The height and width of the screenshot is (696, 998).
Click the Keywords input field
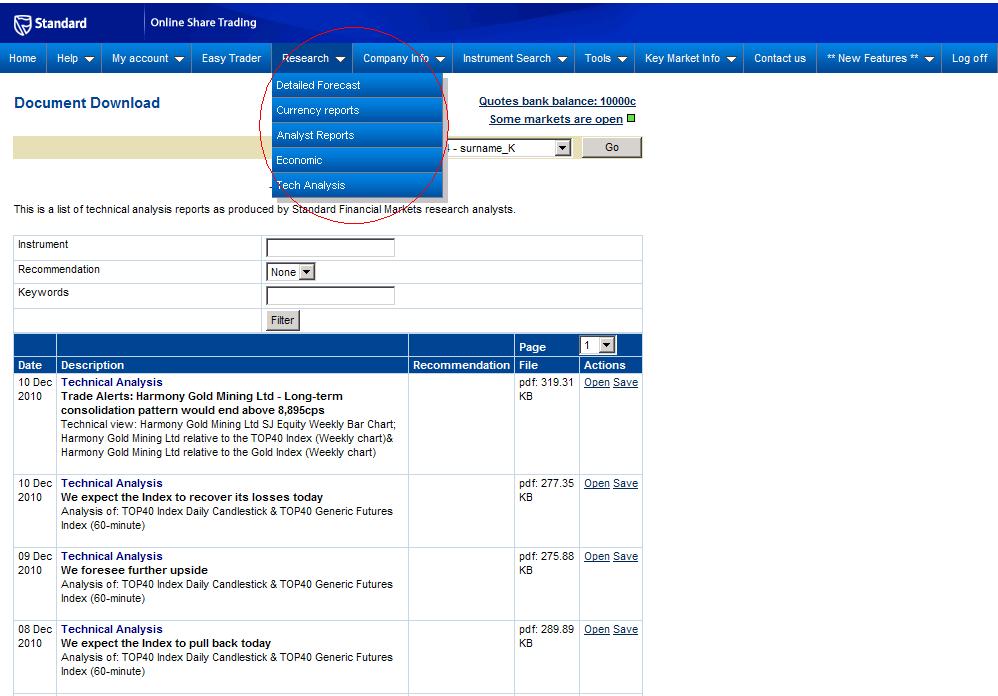pyautogui.click(x=330, y=295)
